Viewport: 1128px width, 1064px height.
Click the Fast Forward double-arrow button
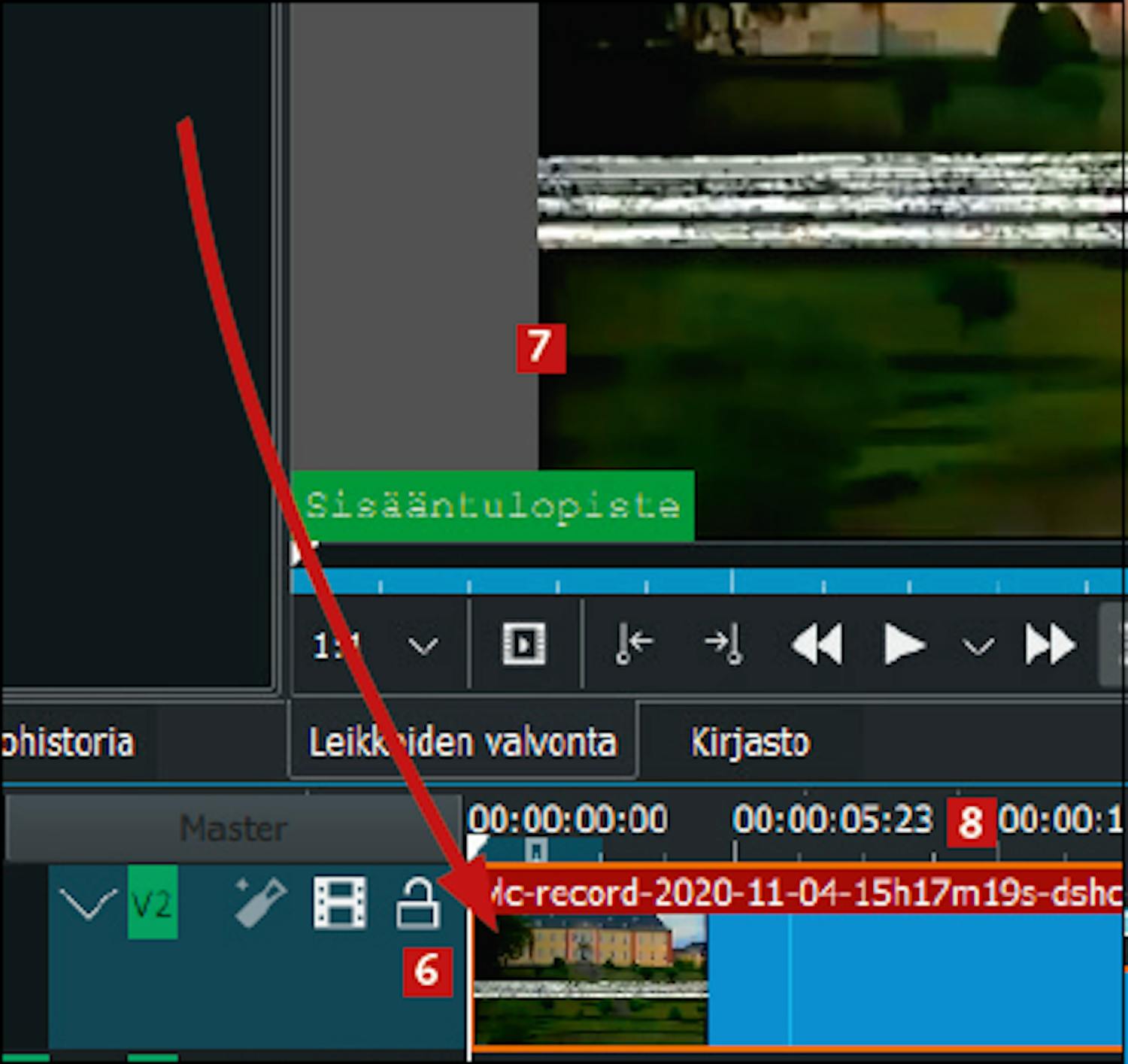[1050, 644]
